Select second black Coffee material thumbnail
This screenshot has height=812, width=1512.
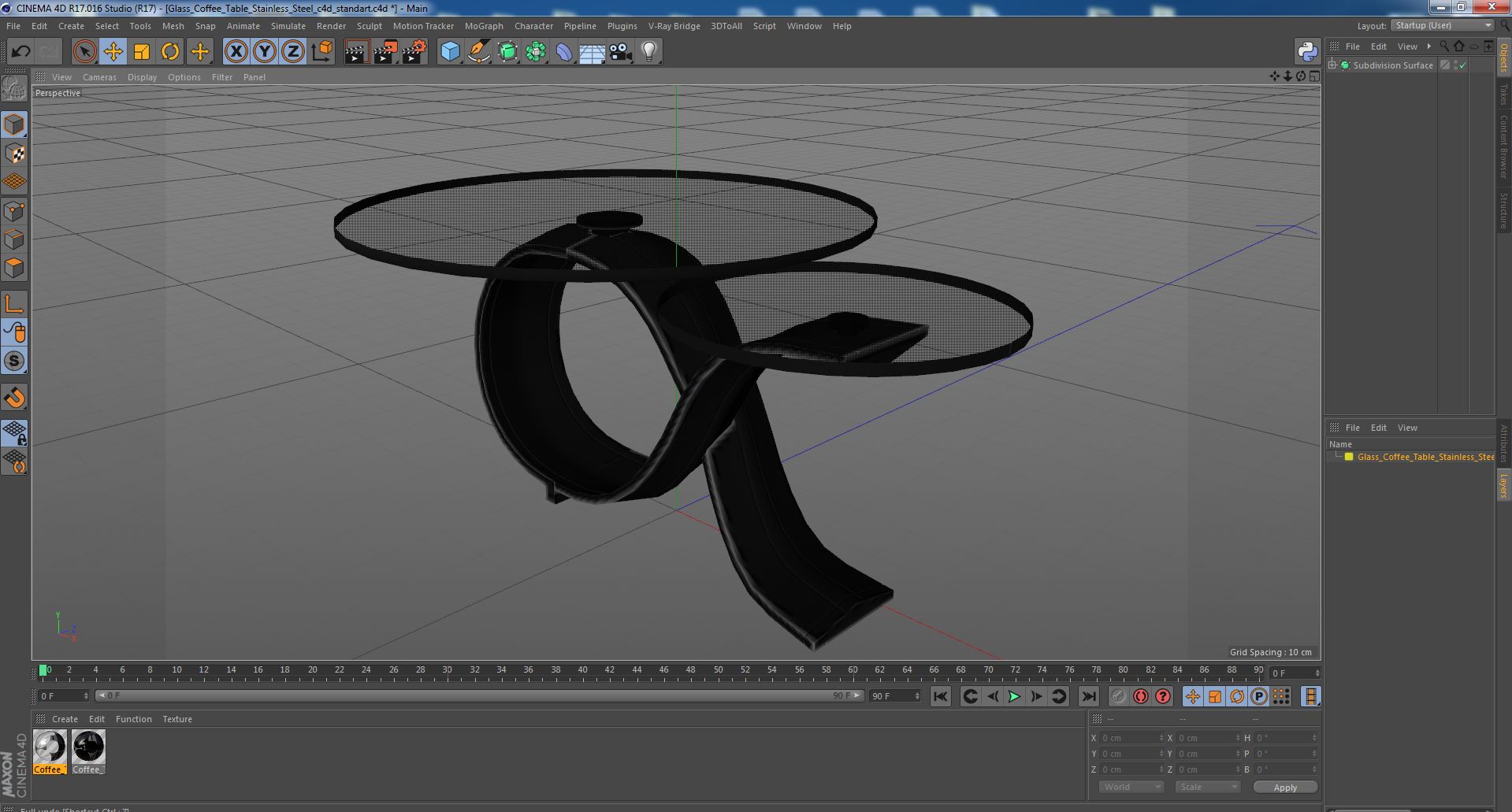(88, 747)
